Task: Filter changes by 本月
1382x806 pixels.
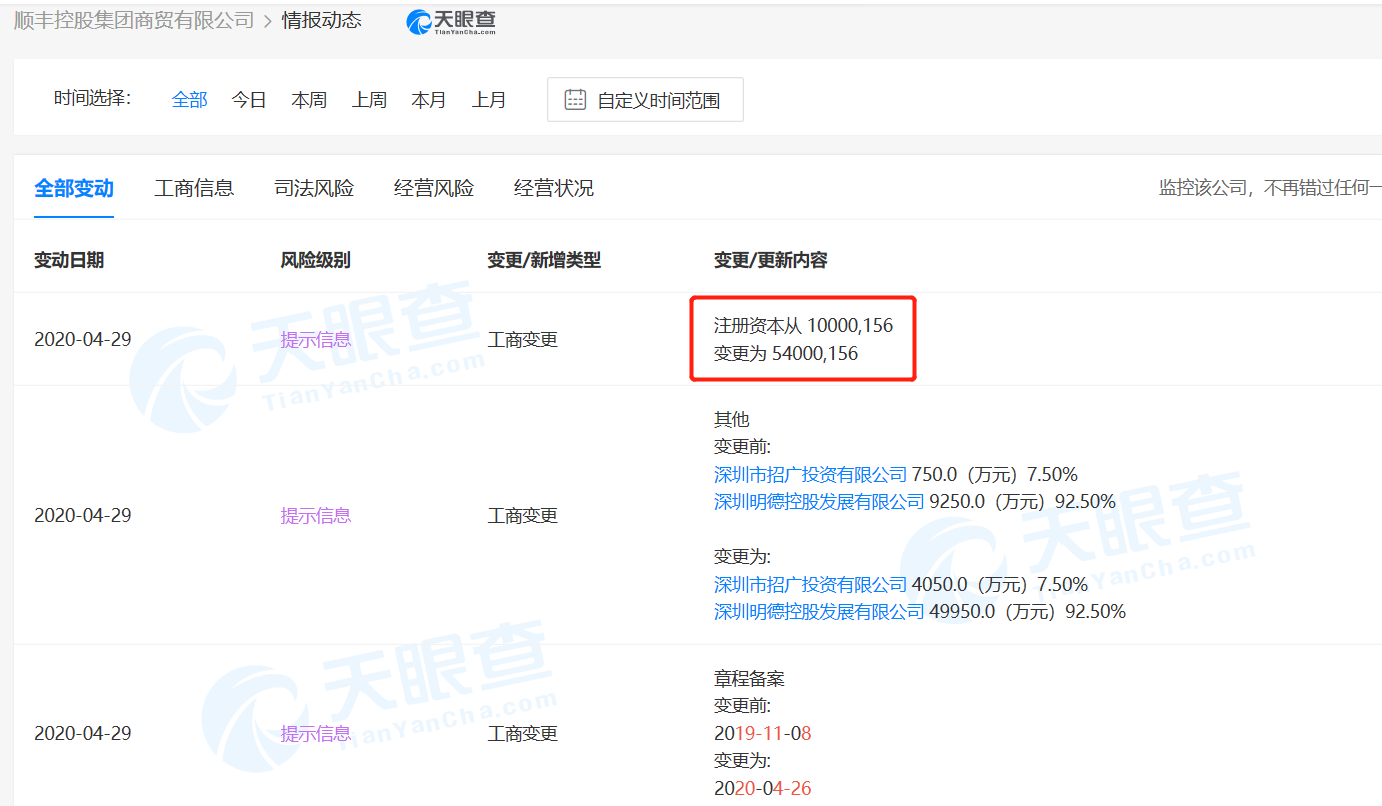Action: pyautogui.click(x=429, y=100)
